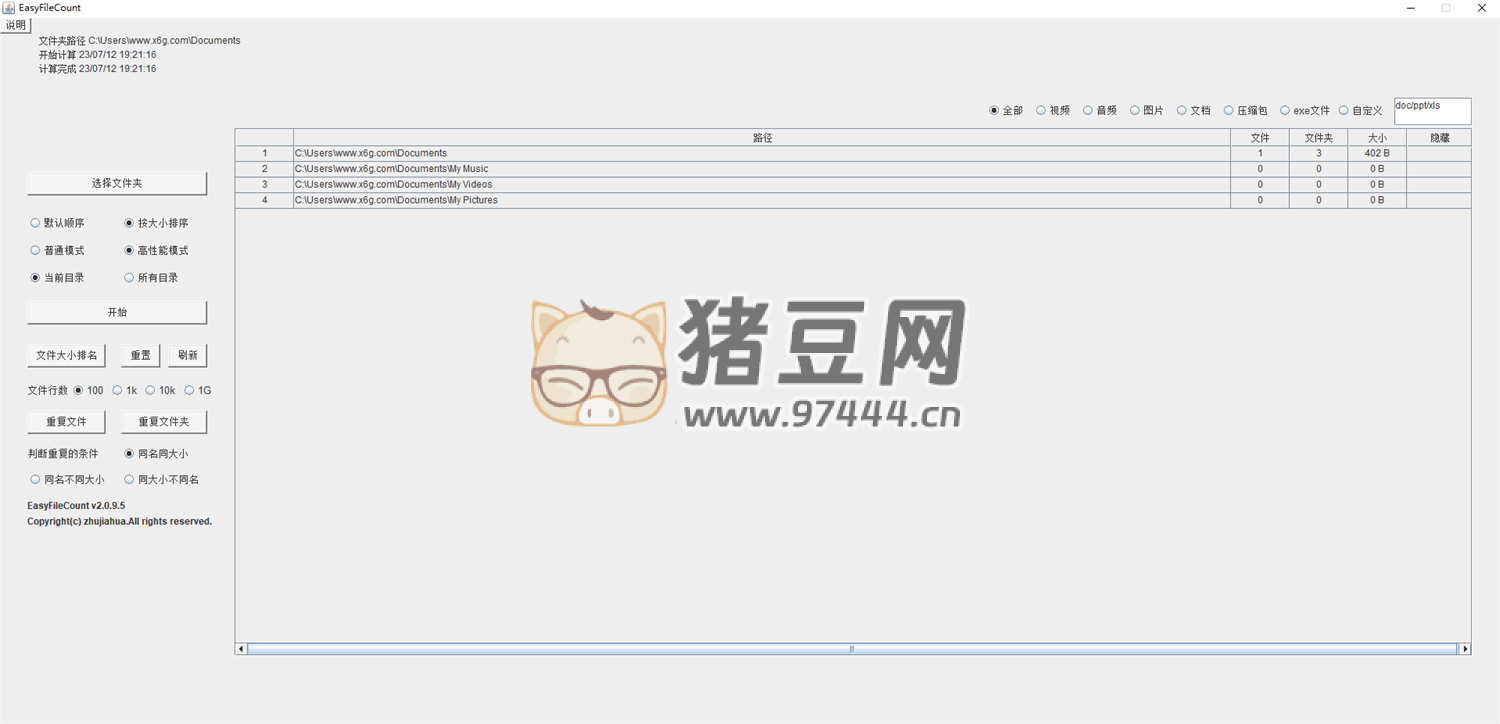Screen dimensions: 1500x724
Task: Set file rows to 10k
Action: pos(151,391)
